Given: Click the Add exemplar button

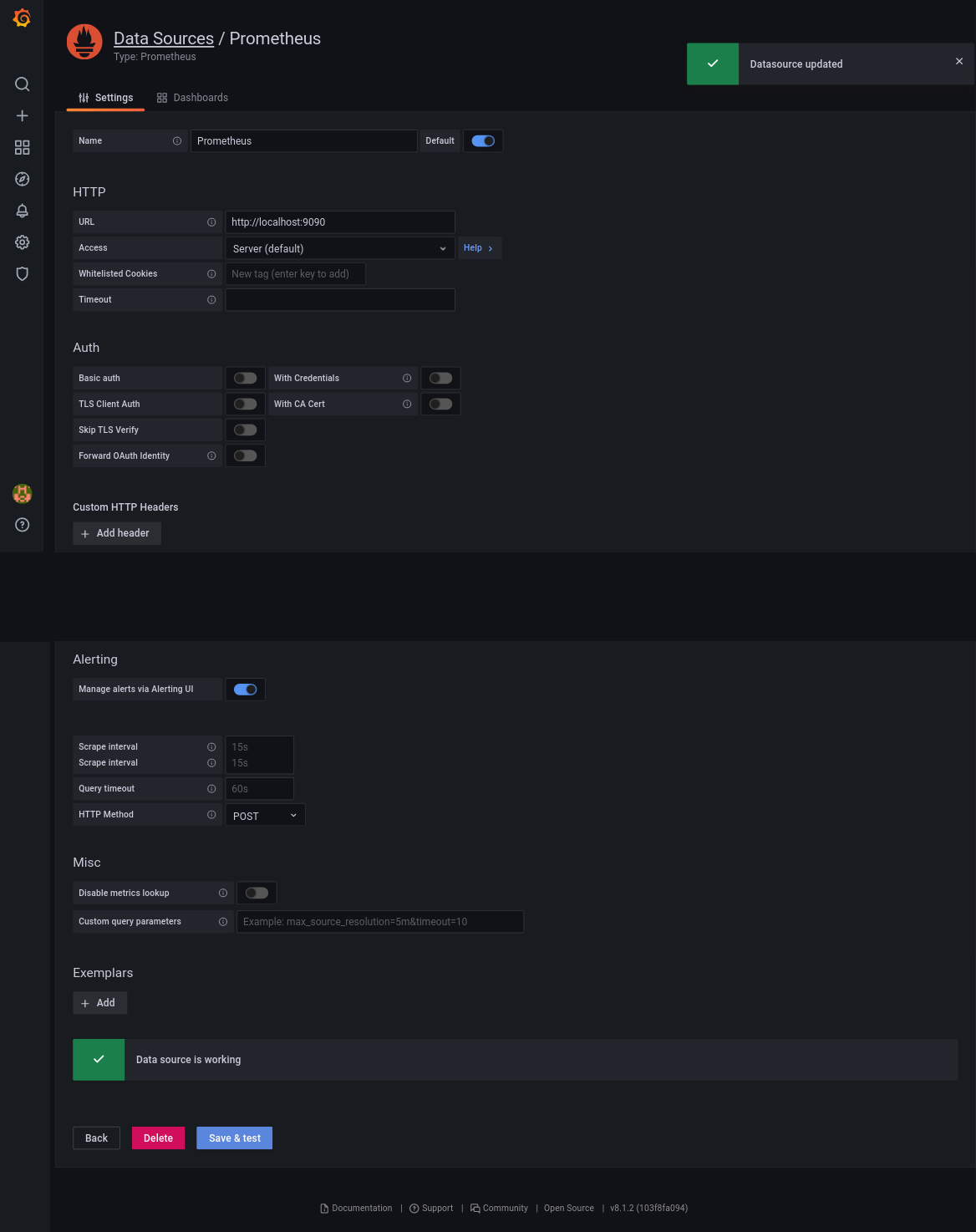Looking at the screenshot, I should (x=100, y=1003).
